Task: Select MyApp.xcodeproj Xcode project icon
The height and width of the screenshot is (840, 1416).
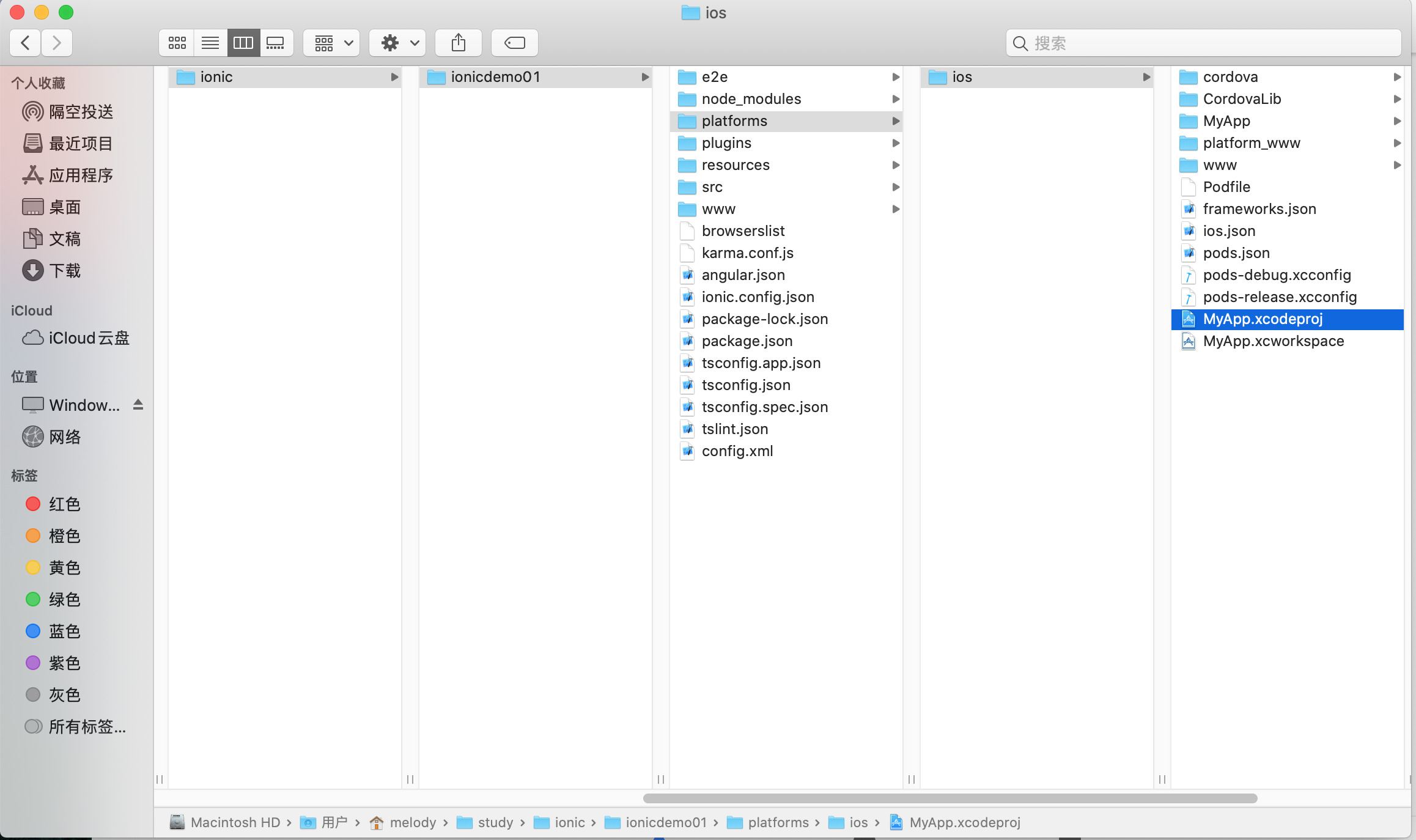Action: (x=1189, y=319)
